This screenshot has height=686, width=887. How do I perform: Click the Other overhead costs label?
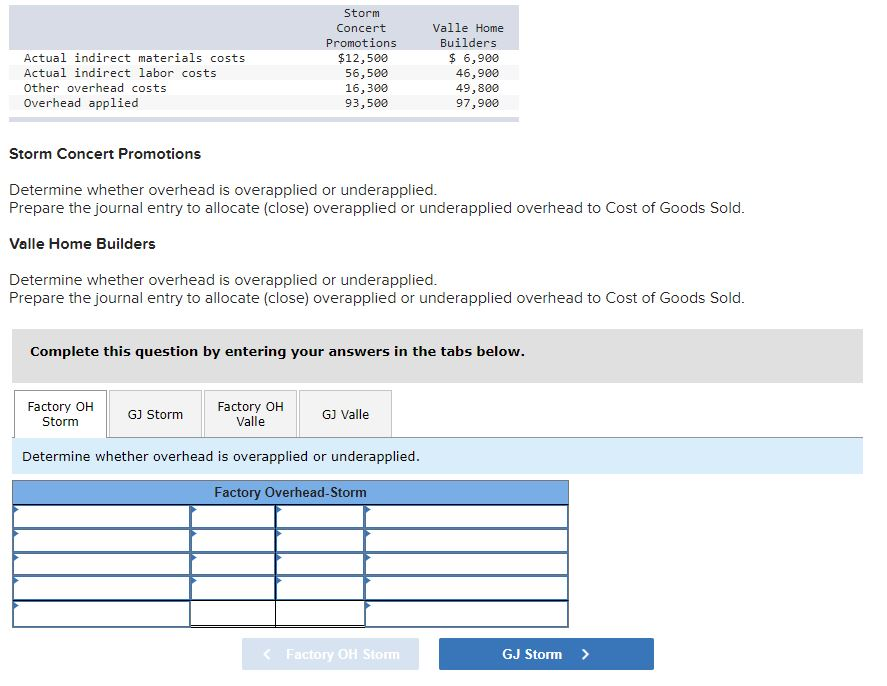coord(95,88)
